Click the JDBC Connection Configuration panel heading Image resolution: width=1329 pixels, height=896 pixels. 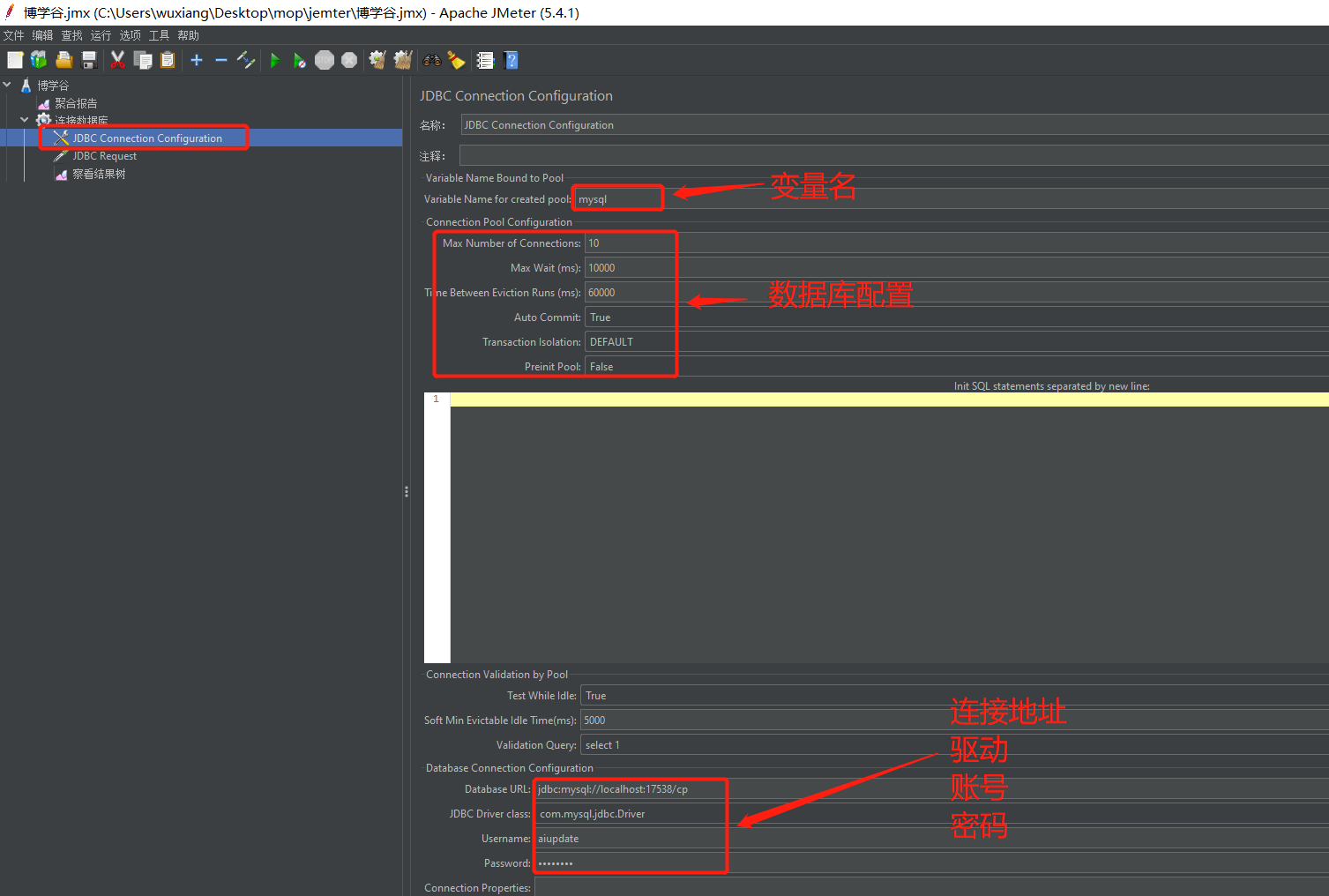(x=516, y=96)
